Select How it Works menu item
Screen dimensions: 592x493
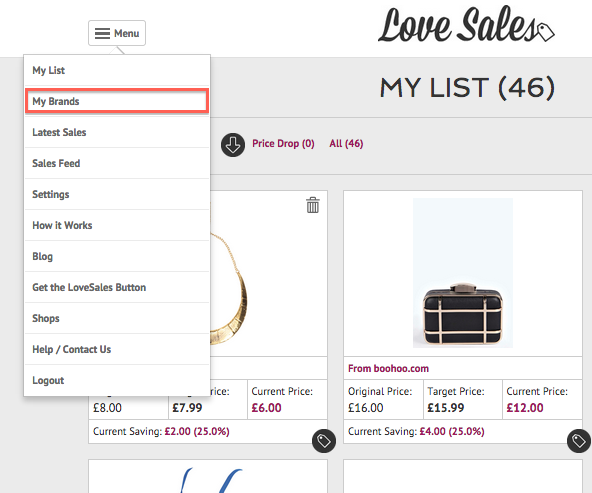117,225
